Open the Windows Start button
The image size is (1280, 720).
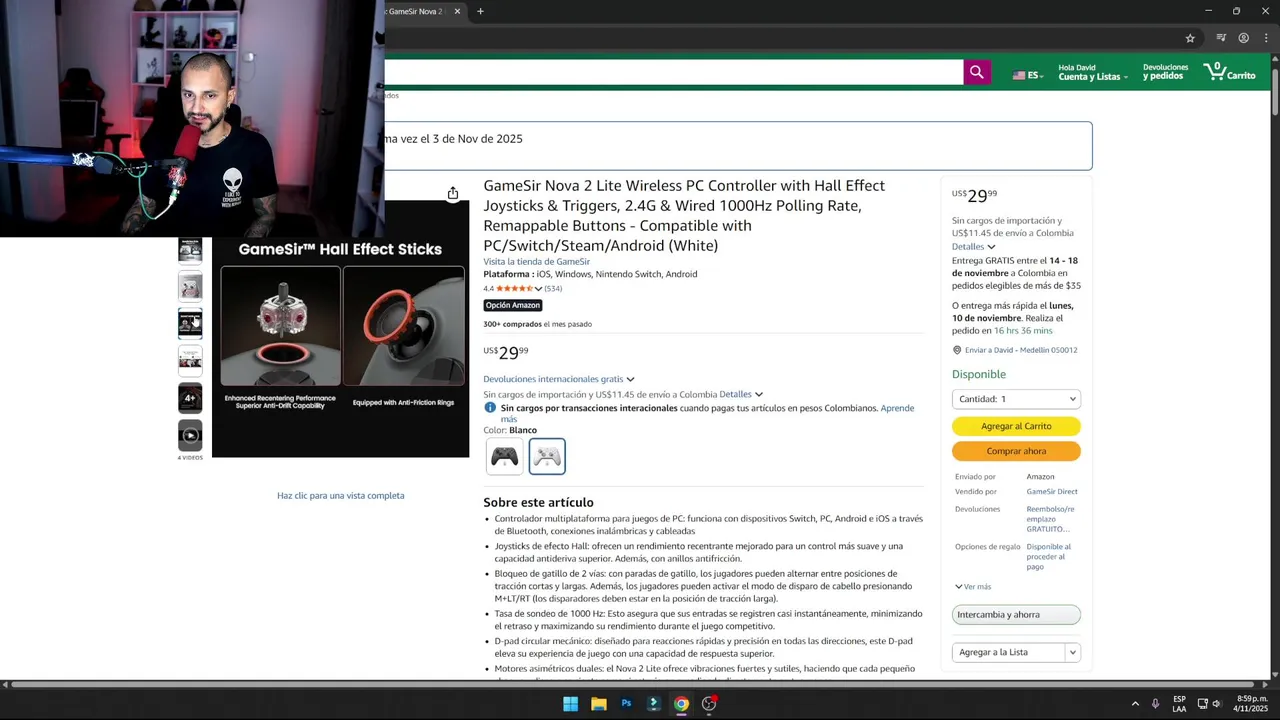(570, 704)
